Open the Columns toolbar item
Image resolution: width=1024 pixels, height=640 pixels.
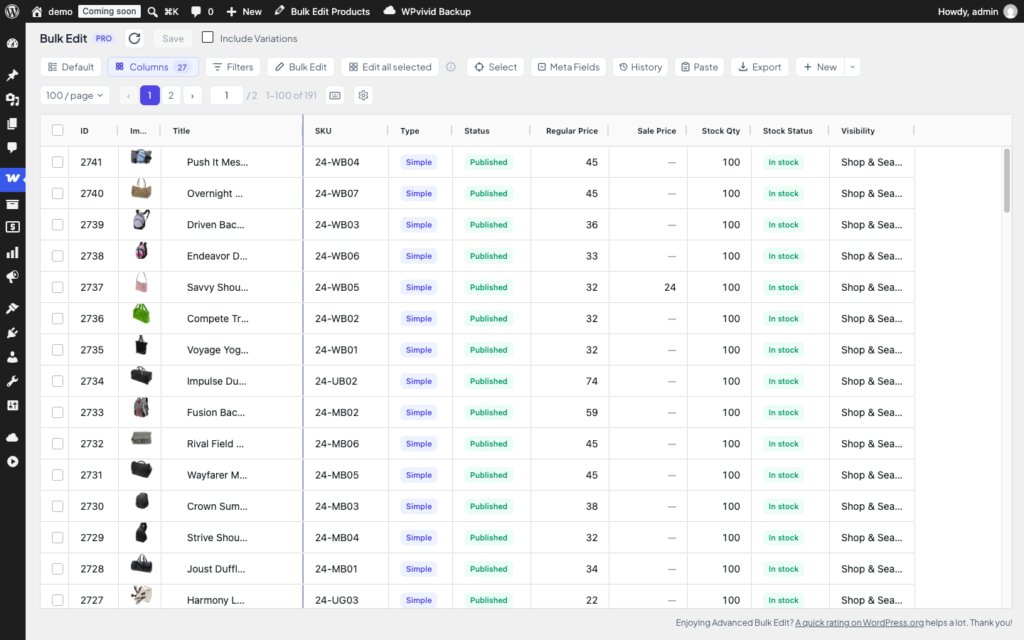(x=153, y=67)
